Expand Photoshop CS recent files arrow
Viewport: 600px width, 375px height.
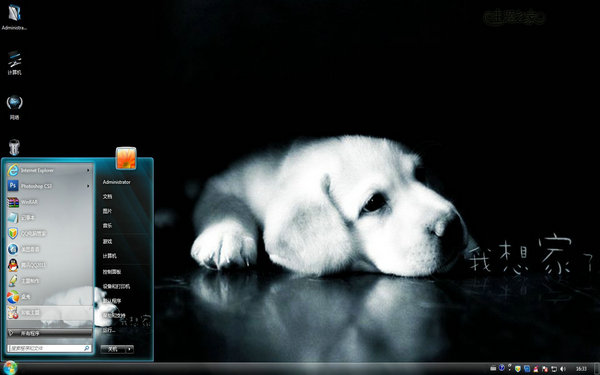click(88, 186)
